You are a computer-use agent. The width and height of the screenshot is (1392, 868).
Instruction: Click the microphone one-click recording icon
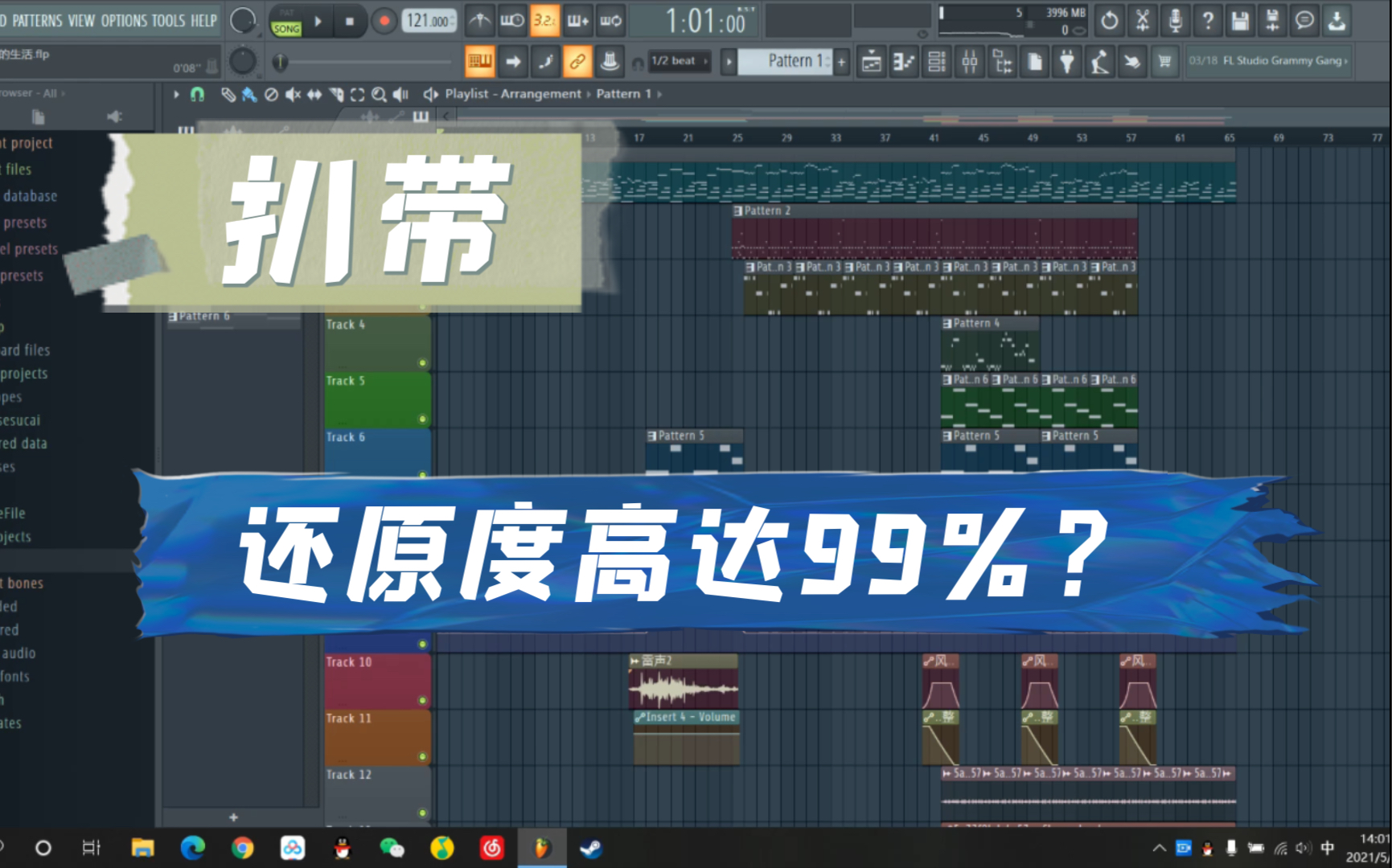click(1175, 21)
